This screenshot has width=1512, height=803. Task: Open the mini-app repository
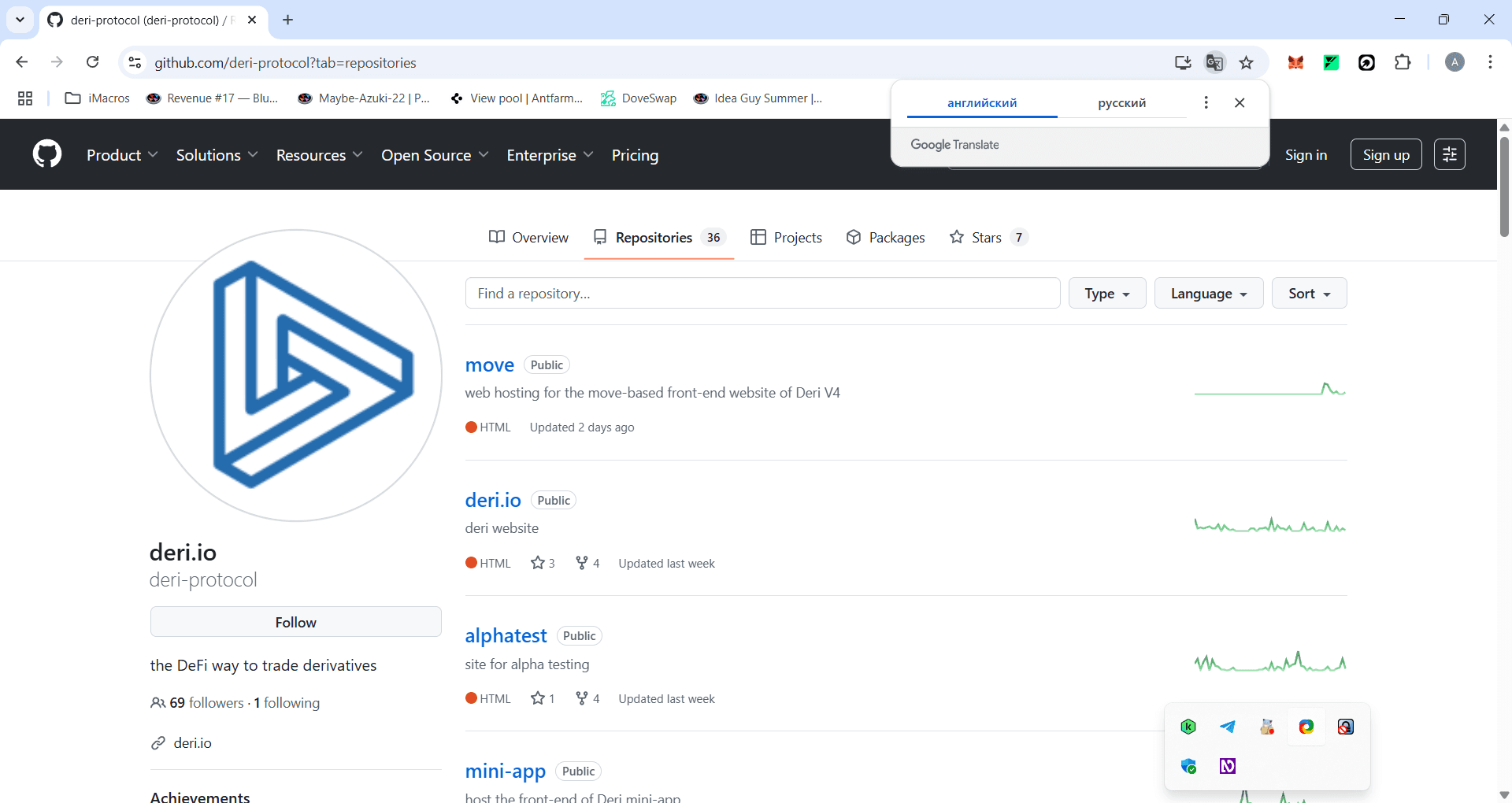pos(505,771)
